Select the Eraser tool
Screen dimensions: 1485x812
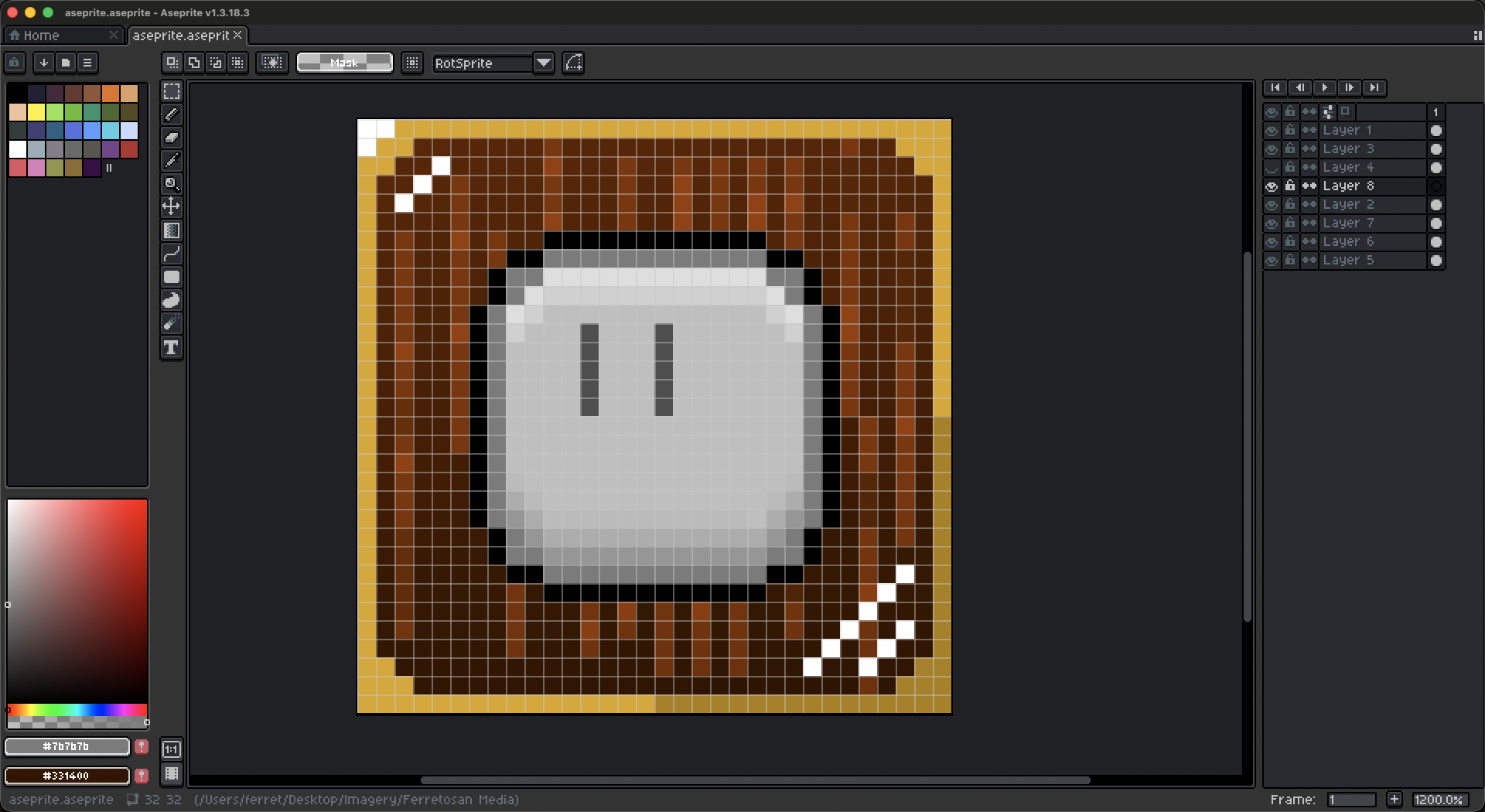point(172,138)
